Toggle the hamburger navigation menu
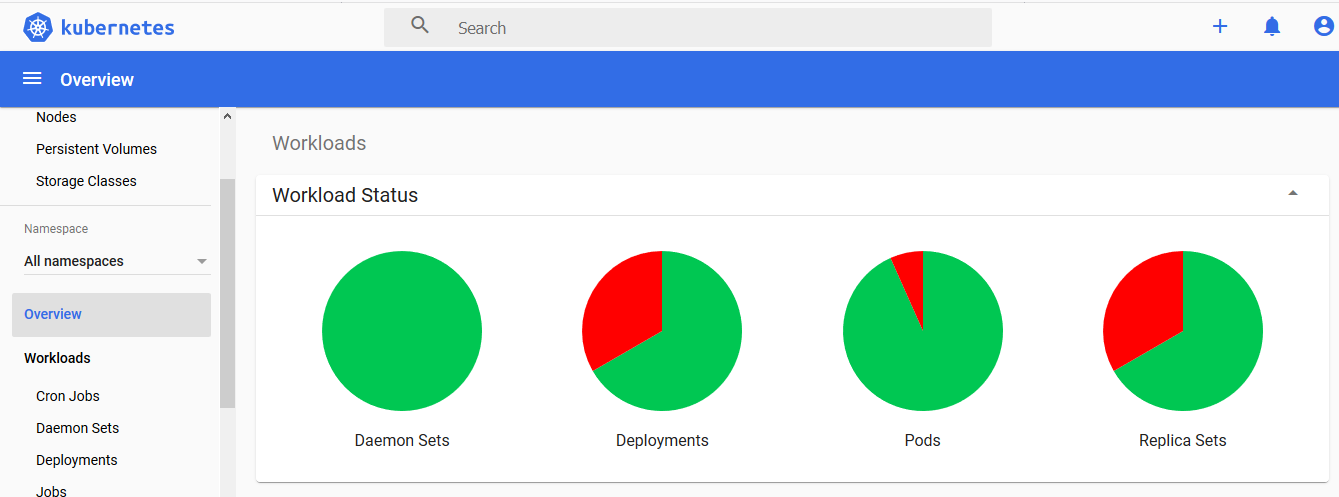 pyautogui.click(x=32, y=79)
